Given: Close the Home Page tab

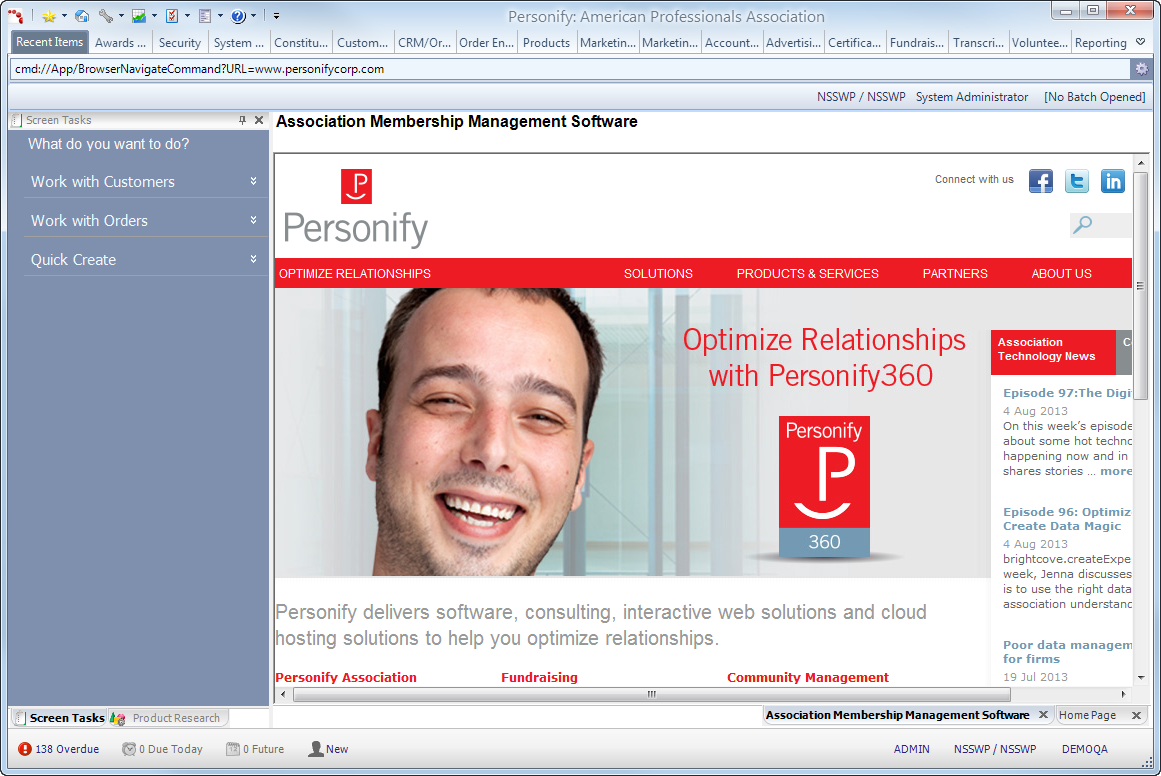Looking at the screenshot, I should pos(1137,715).
